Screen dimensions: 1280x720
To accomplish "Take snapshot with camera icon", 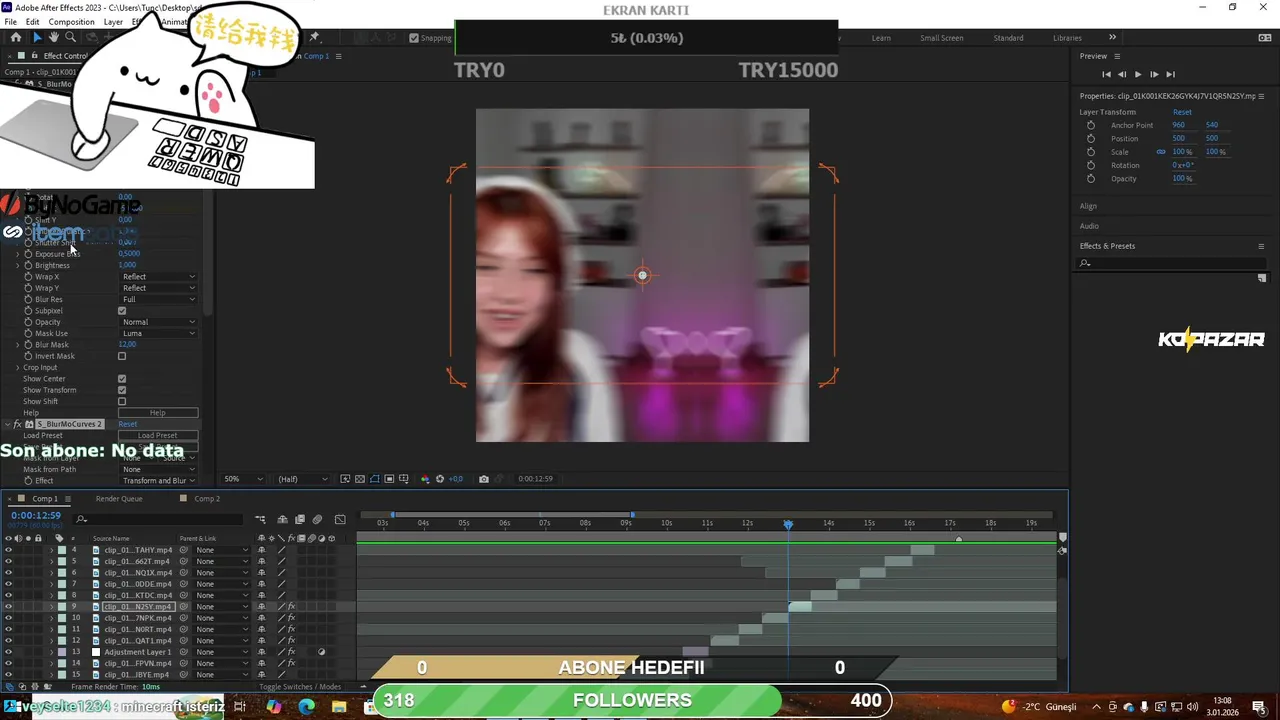I will point(484,479).
